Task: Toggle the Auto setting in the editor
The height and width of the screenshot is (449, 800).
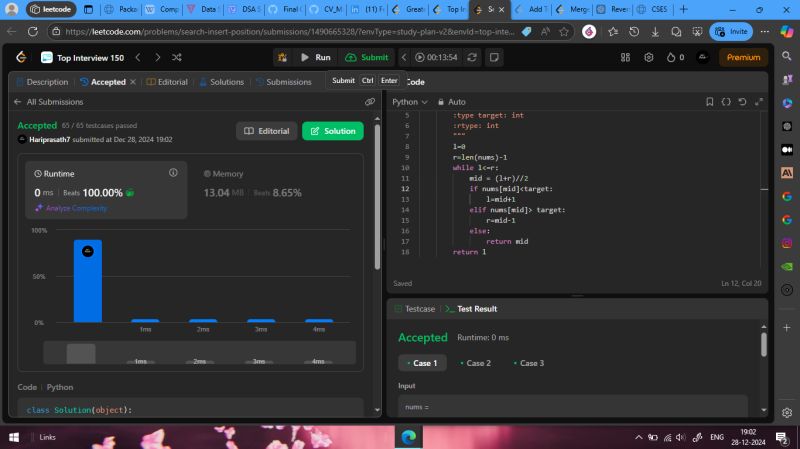Action: tap(452, 102)
